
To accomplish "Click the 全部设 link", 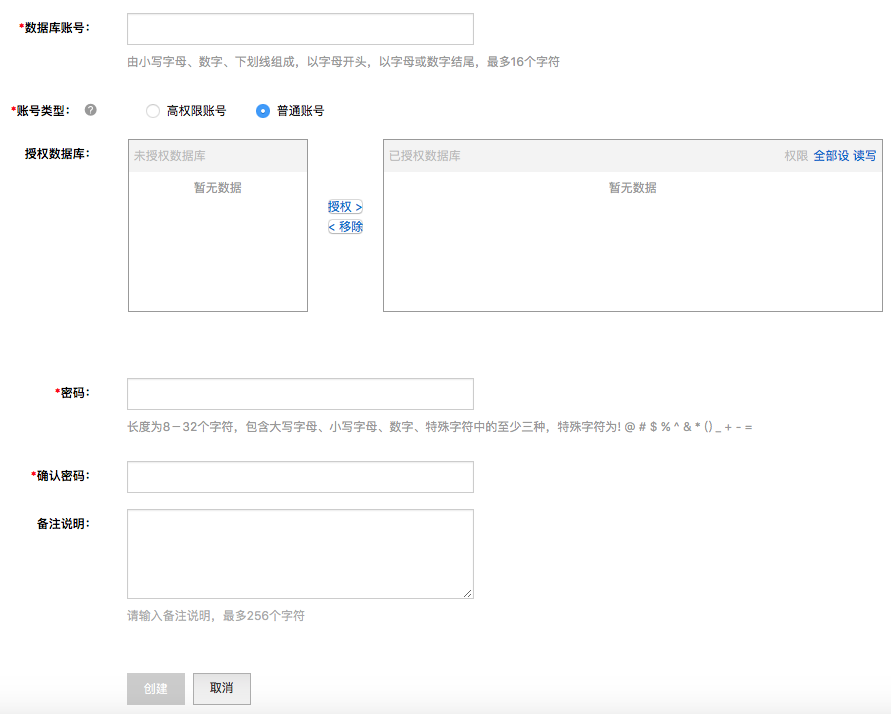I will [830, 156].
